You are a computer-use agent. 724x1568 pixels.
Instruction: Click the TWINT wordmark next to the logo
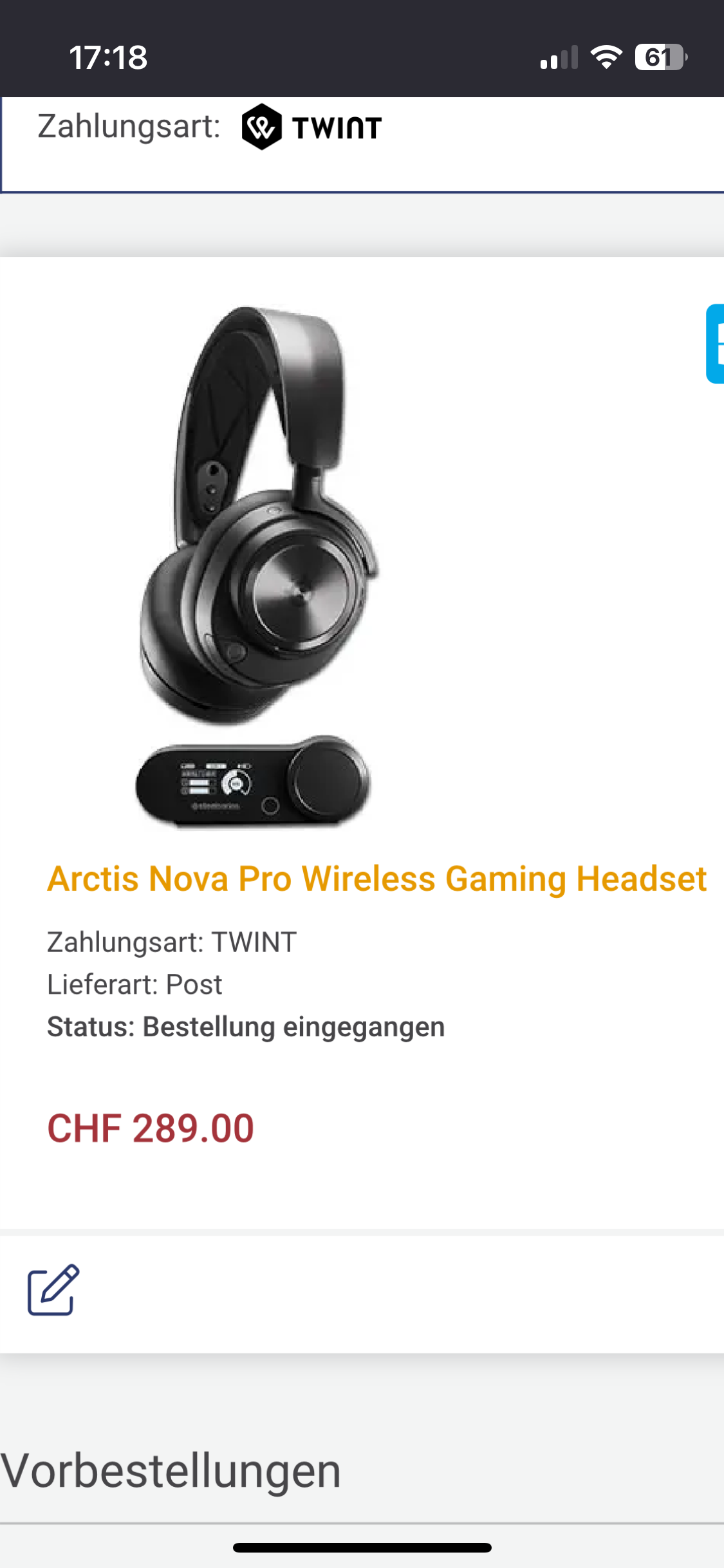[337, 127]
